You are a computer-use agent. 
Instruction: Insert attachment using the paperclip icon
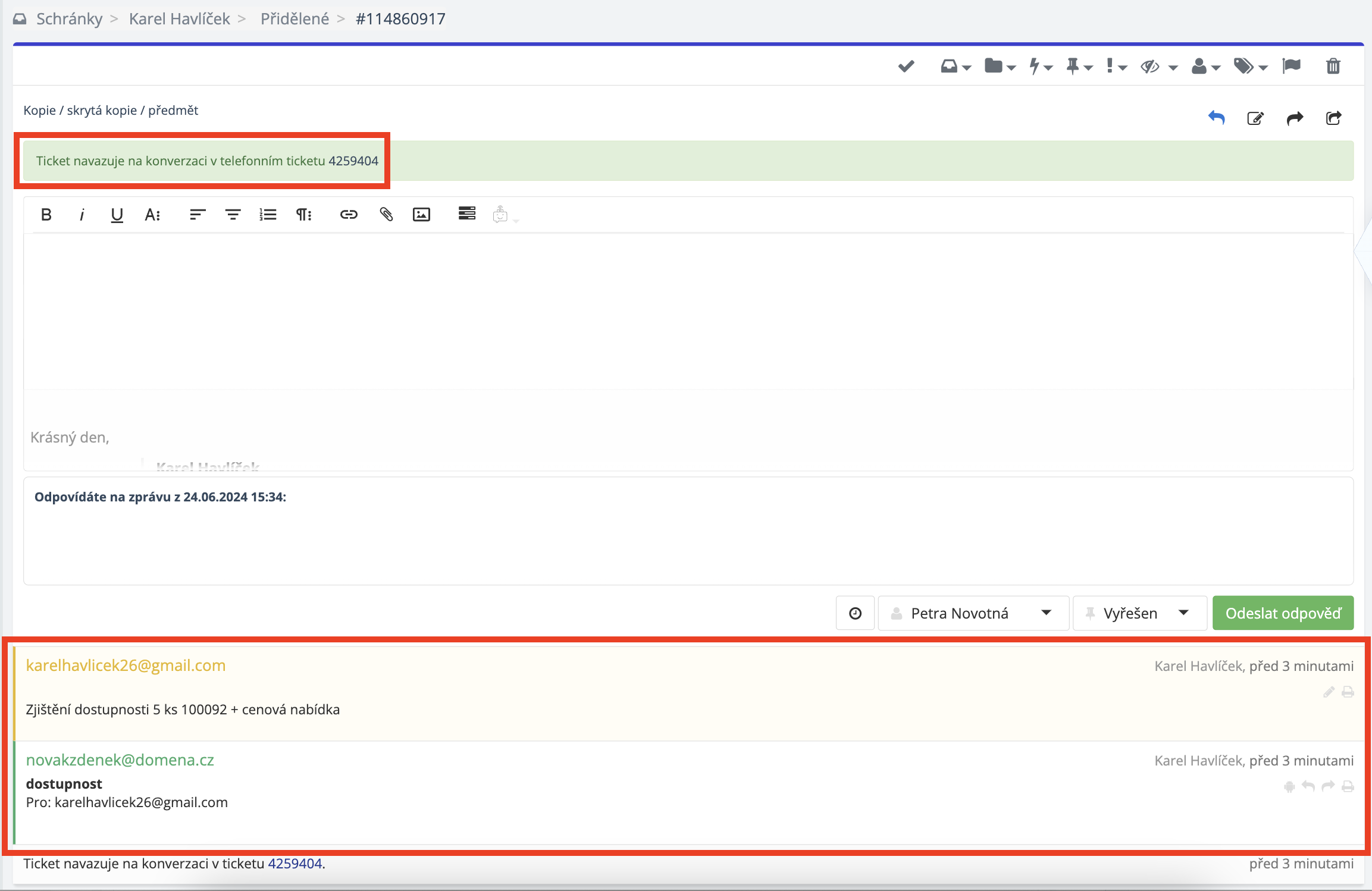386,214
